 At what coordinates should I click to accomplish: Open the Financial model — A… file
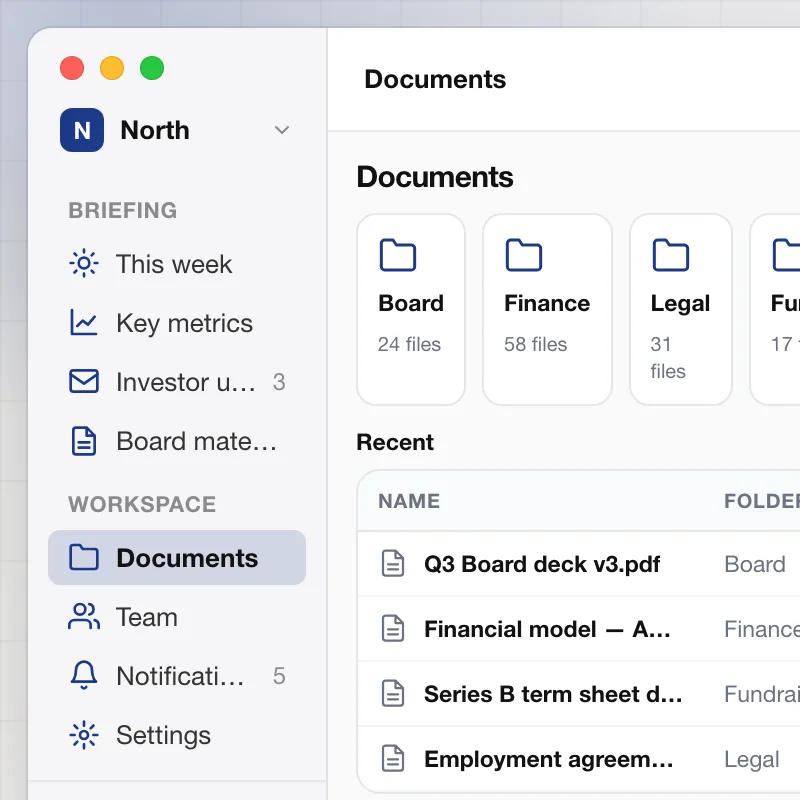coord(547,629)
